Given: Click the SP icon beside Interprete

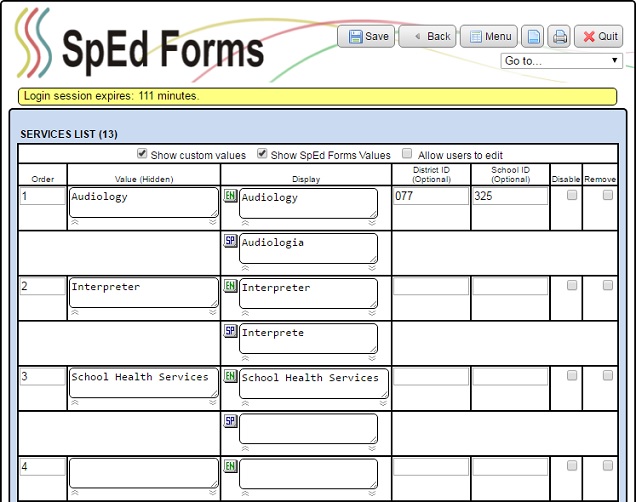Looking at the screenshot, I should (230, 332).
